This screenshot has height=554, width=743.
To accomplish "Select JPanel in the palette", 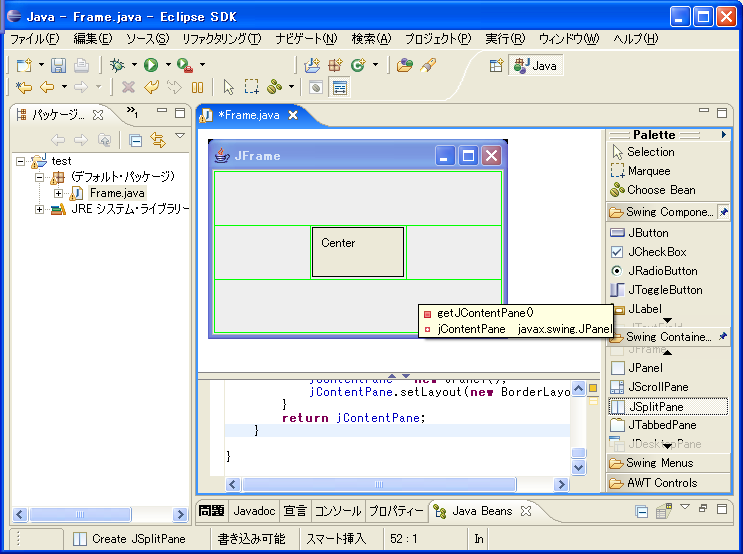I will 668,368.
